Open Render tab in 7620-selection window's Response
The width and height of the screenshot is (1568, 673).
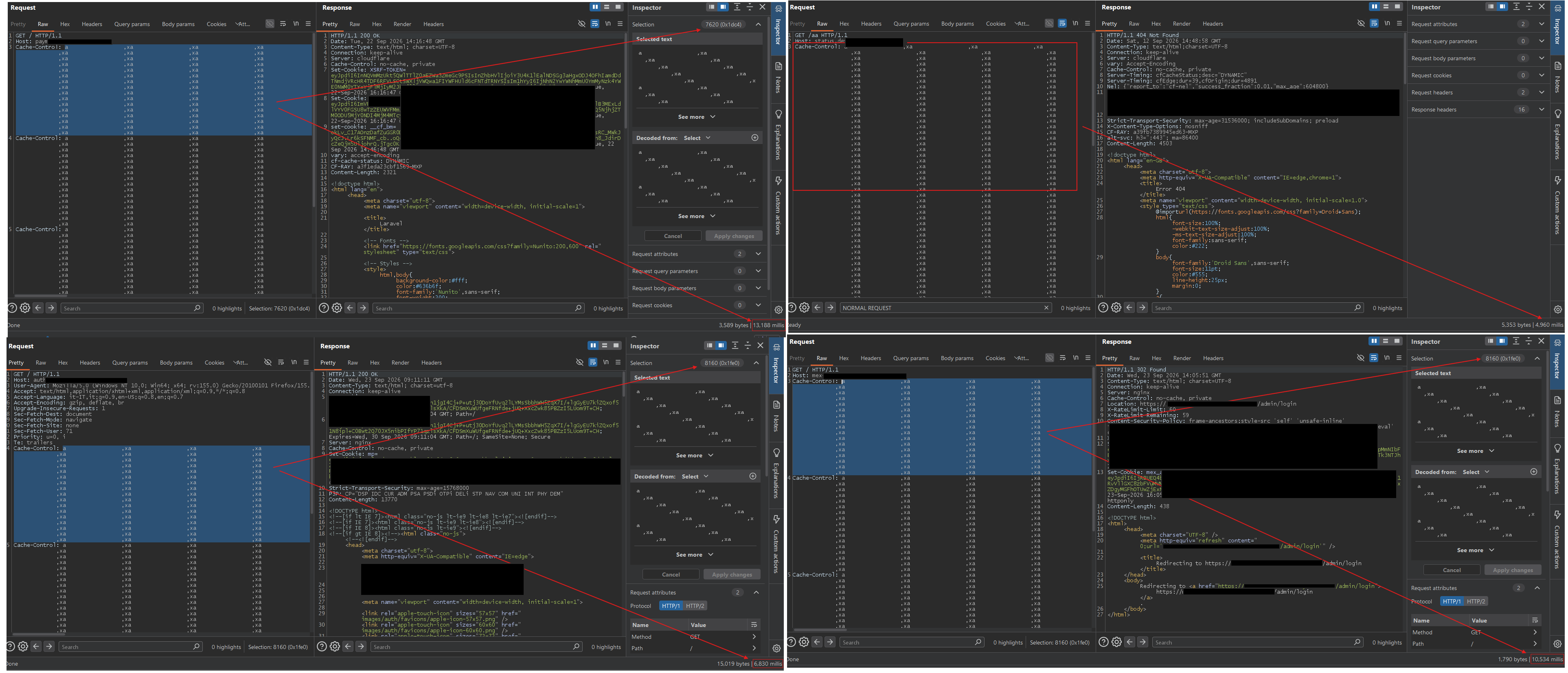point(402,24)
